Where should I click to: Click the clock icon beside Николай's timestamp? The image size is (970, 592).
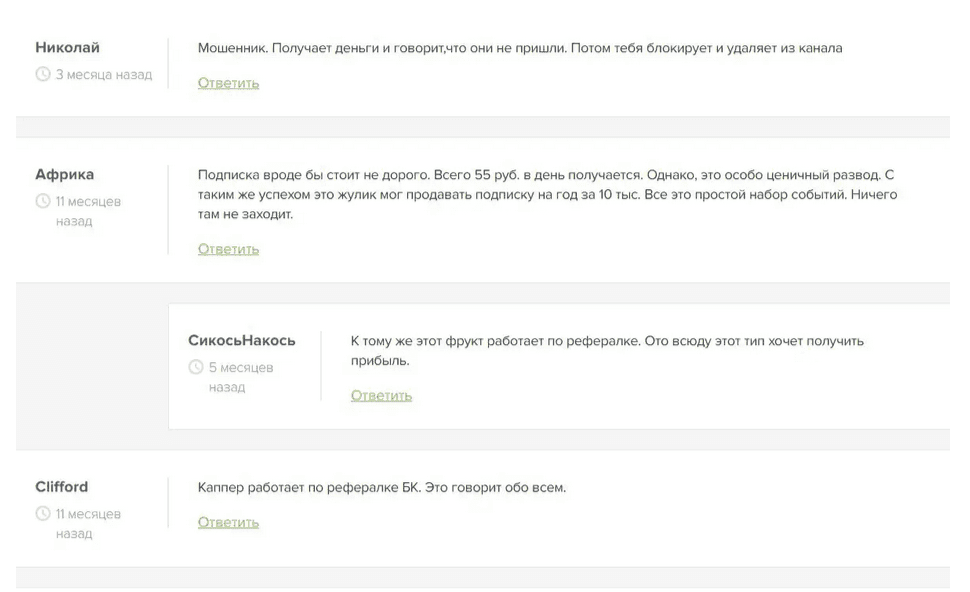point(43,75)
